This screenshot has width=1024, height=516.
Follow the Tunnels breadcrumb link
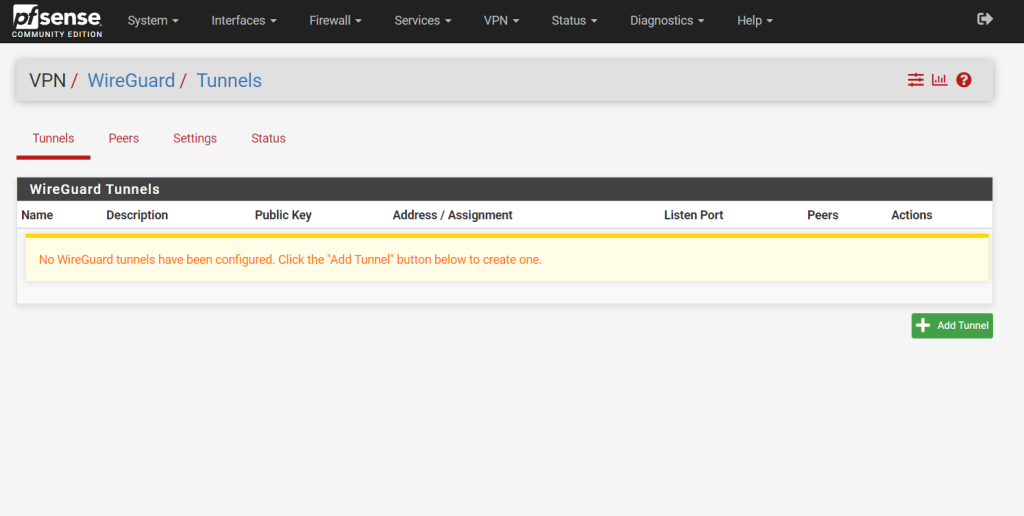229,80
